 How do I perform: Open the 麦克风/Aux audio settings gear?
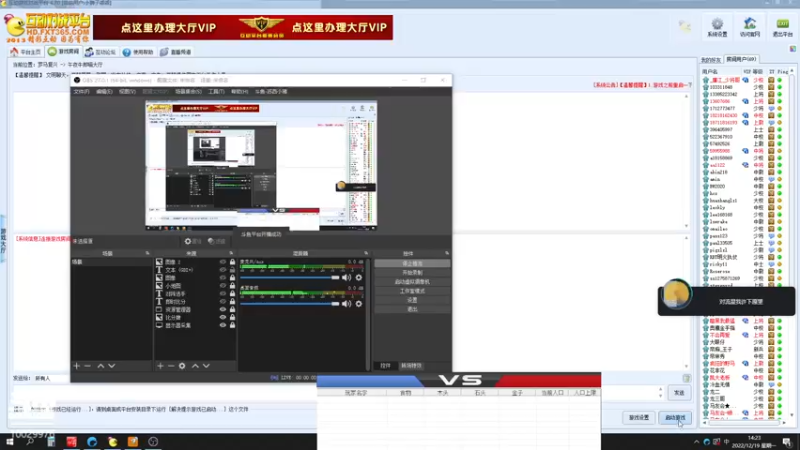(359, 278)
